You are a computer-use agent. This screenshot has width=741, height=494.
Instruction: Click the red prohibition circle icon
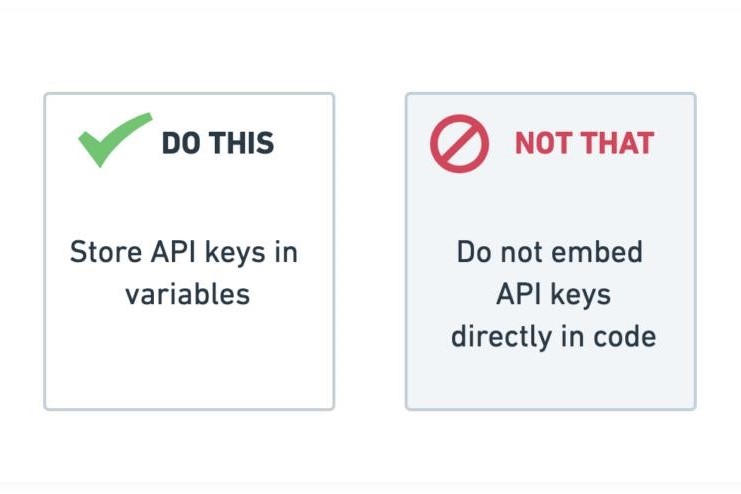pos(459,144)
